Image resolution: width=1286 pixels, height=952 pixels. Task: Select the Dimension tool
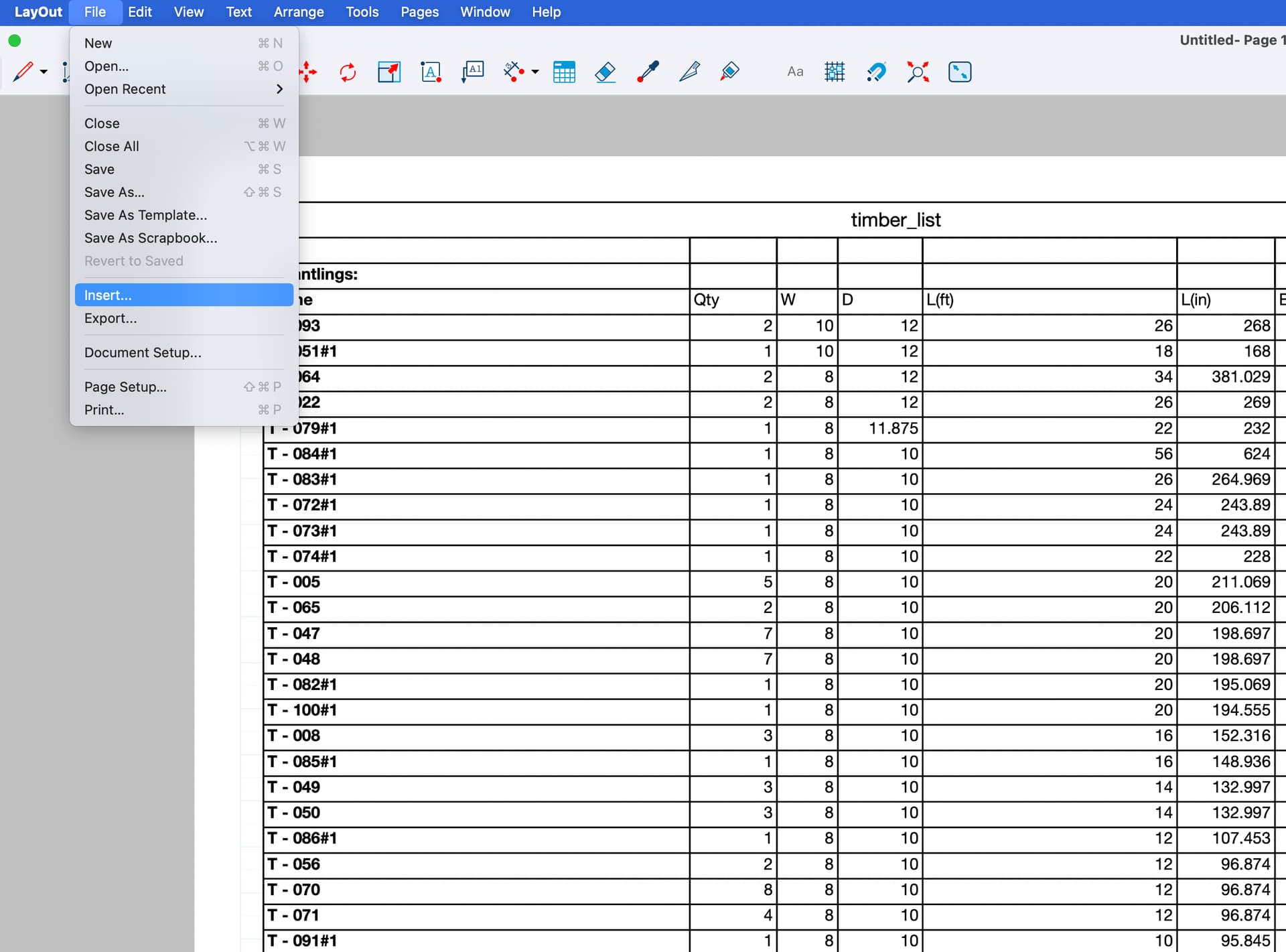[514, 72]
